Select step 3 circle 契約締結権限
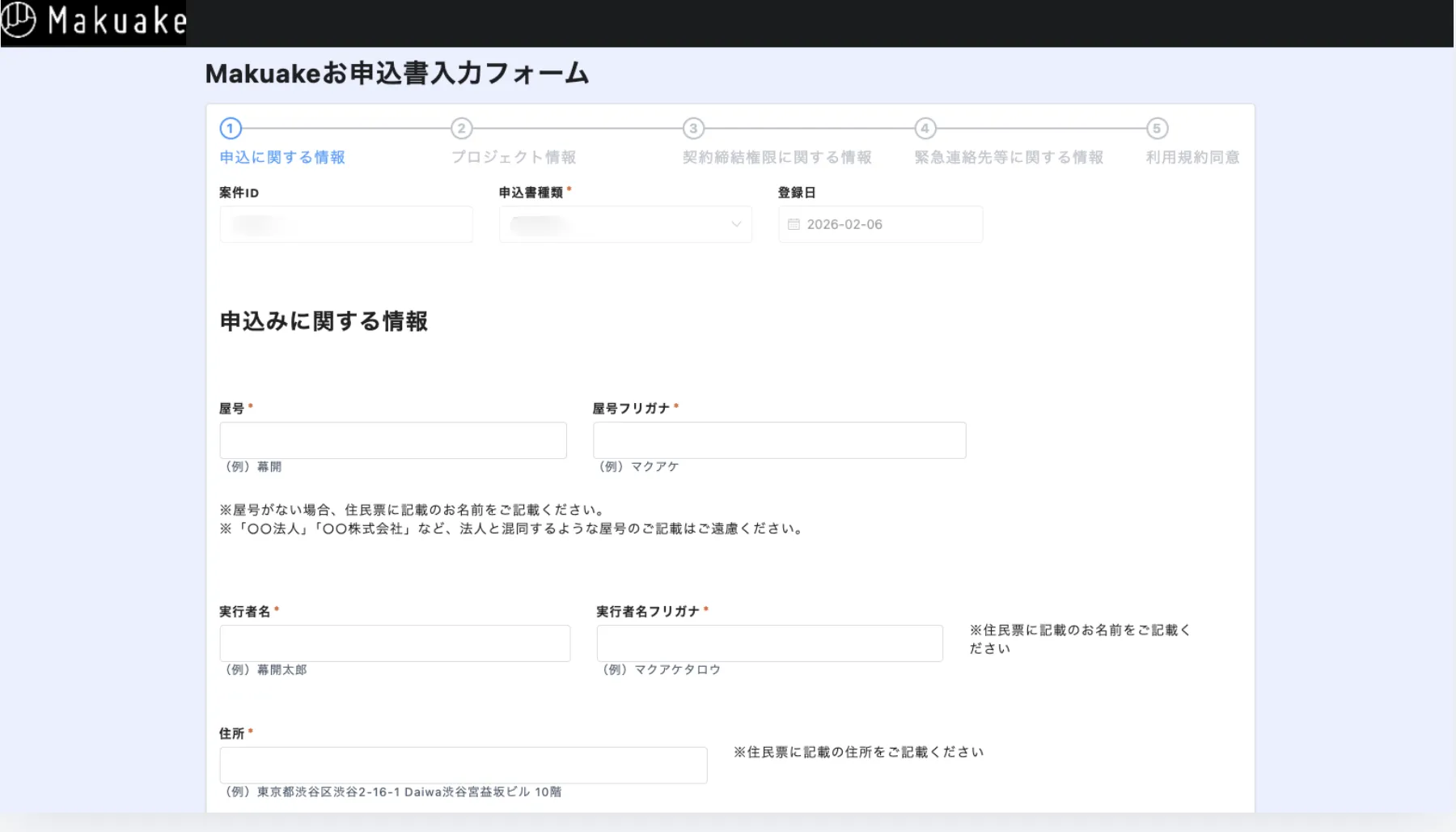This screenshot has width=1456, height=832. 693,129
